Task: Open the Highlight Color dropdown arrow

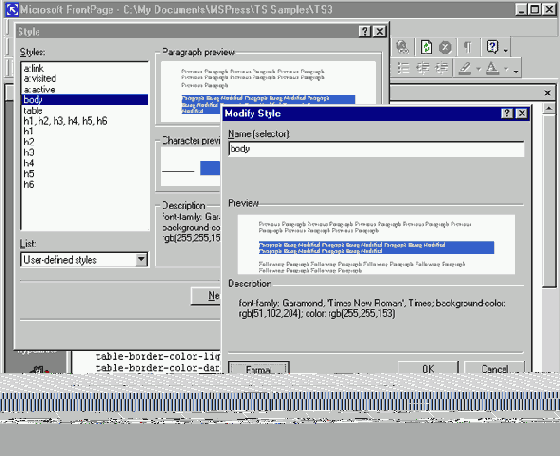Action: click(479, 69)
